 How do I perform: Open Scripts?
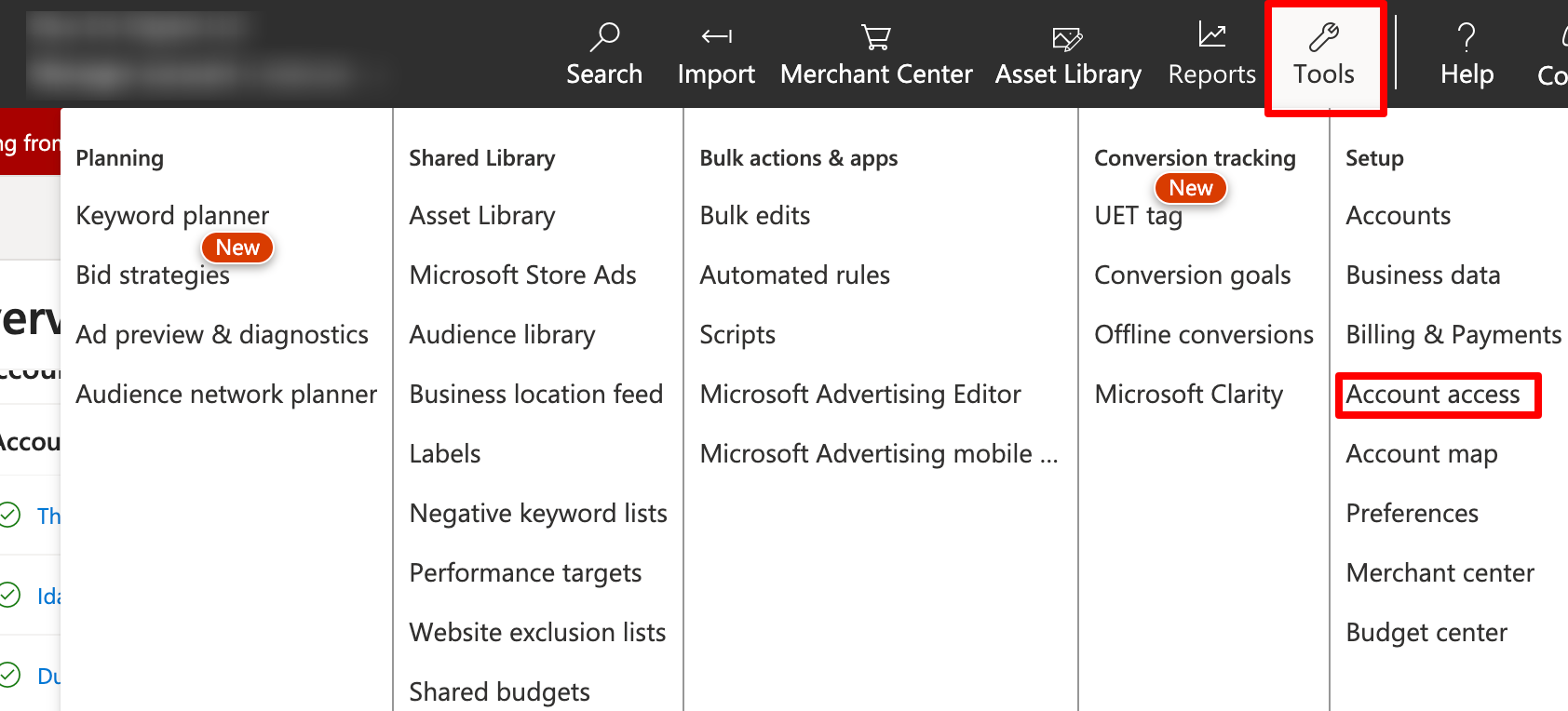[737, 335]
